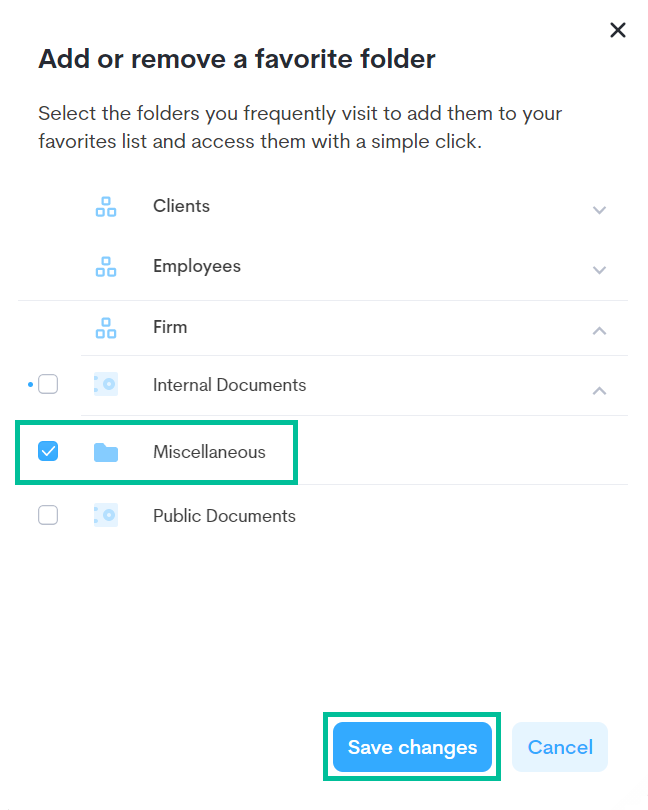Viewport: 648px width, 810px height.
Task: Close the favorite folder dialog
Action: pos(618,30)
